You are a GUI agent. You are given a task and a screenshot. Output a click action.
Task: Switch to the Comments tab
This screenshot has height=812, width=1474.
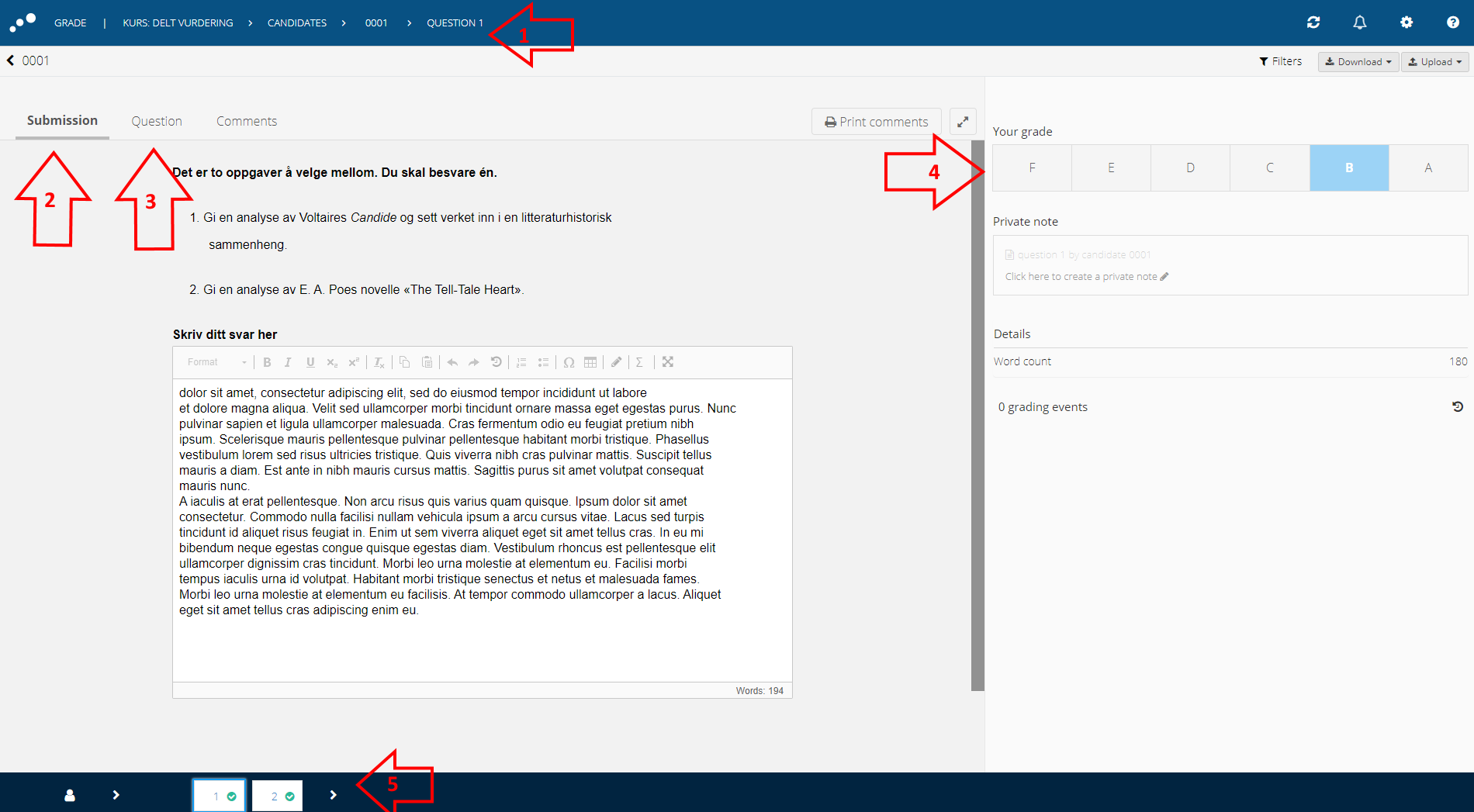(x=247, y=121)
